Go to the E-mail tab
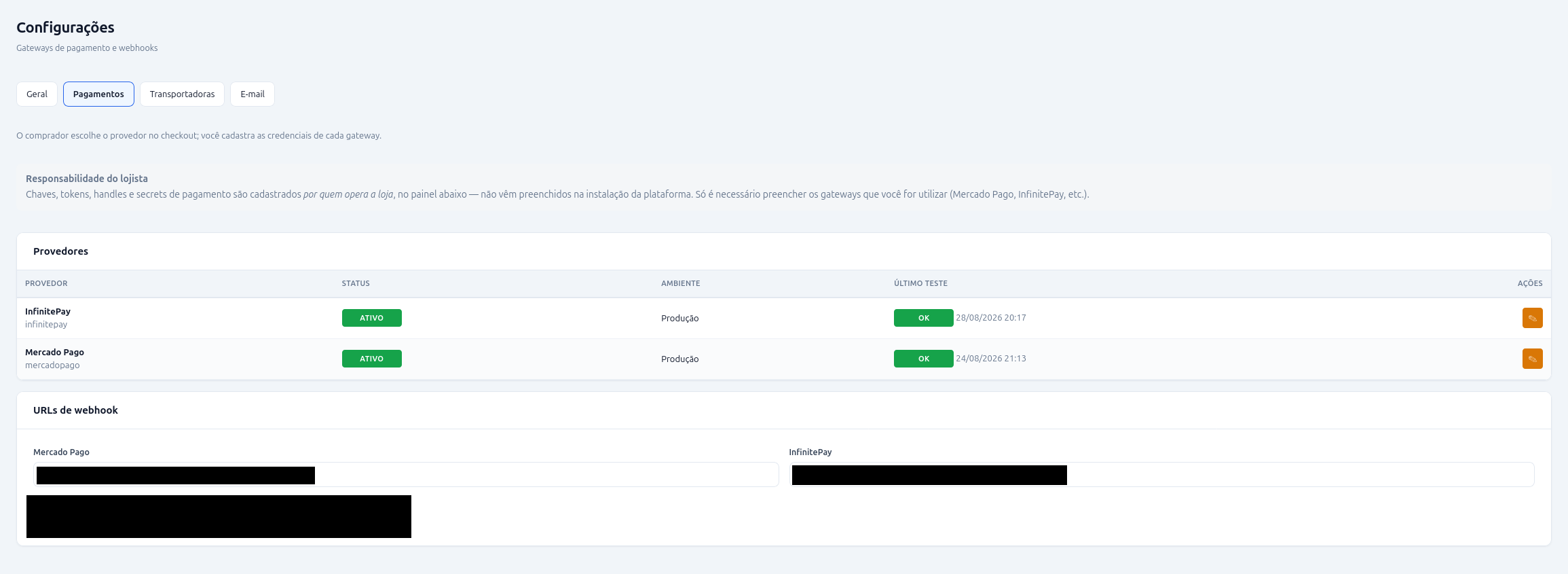 pos(253,94)
